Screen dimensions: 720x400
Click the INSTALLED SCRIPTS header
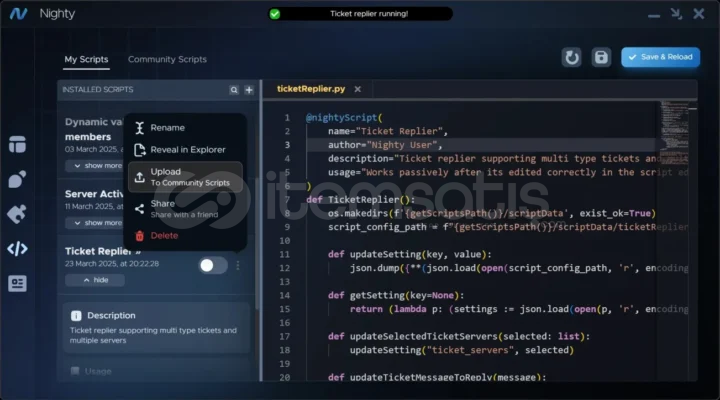(x=98, y=90)
